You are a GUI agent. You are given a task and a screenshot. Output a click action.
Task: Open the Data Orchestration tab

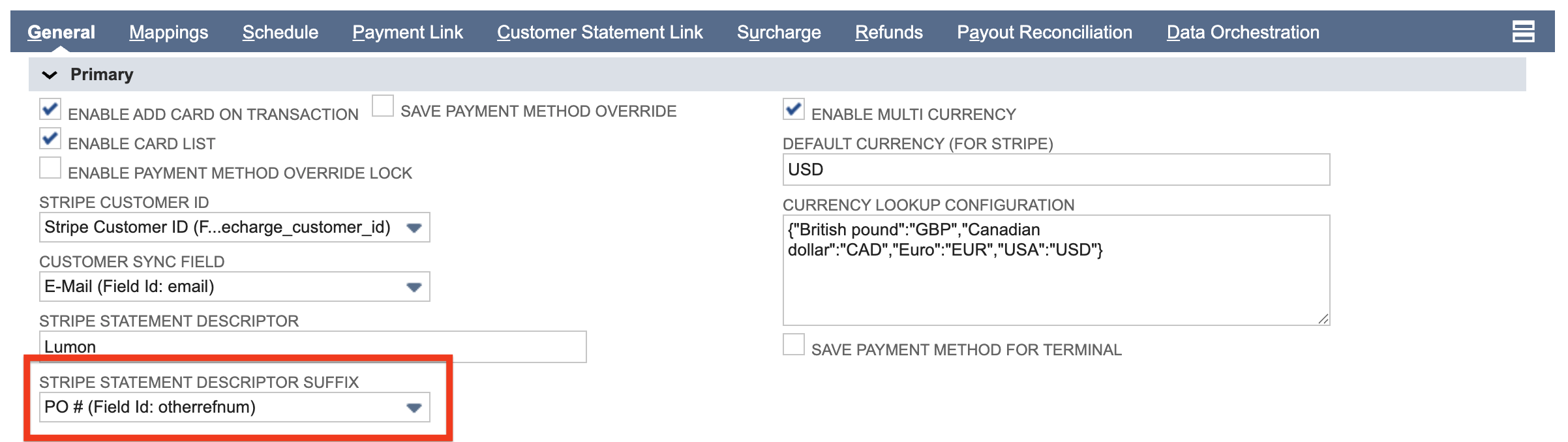coord(1243,32)
